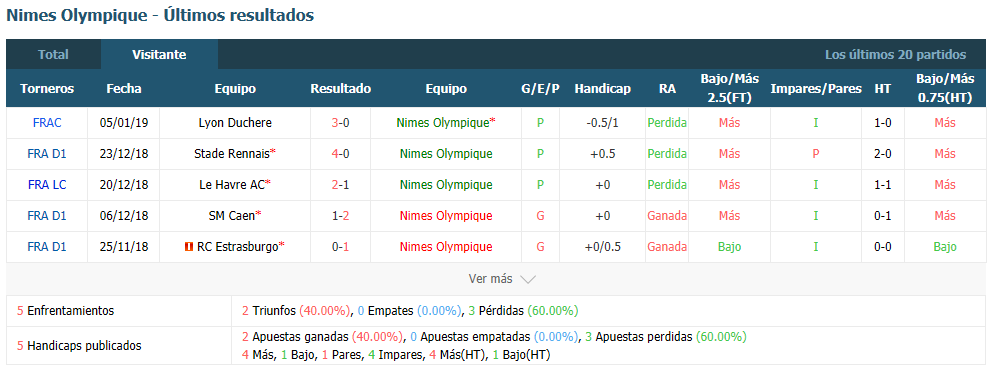Viewport: 990px width, 372px height.
Task: Click the red card icon beside RC Estrasburgo
Action: [x=188, y=247]
